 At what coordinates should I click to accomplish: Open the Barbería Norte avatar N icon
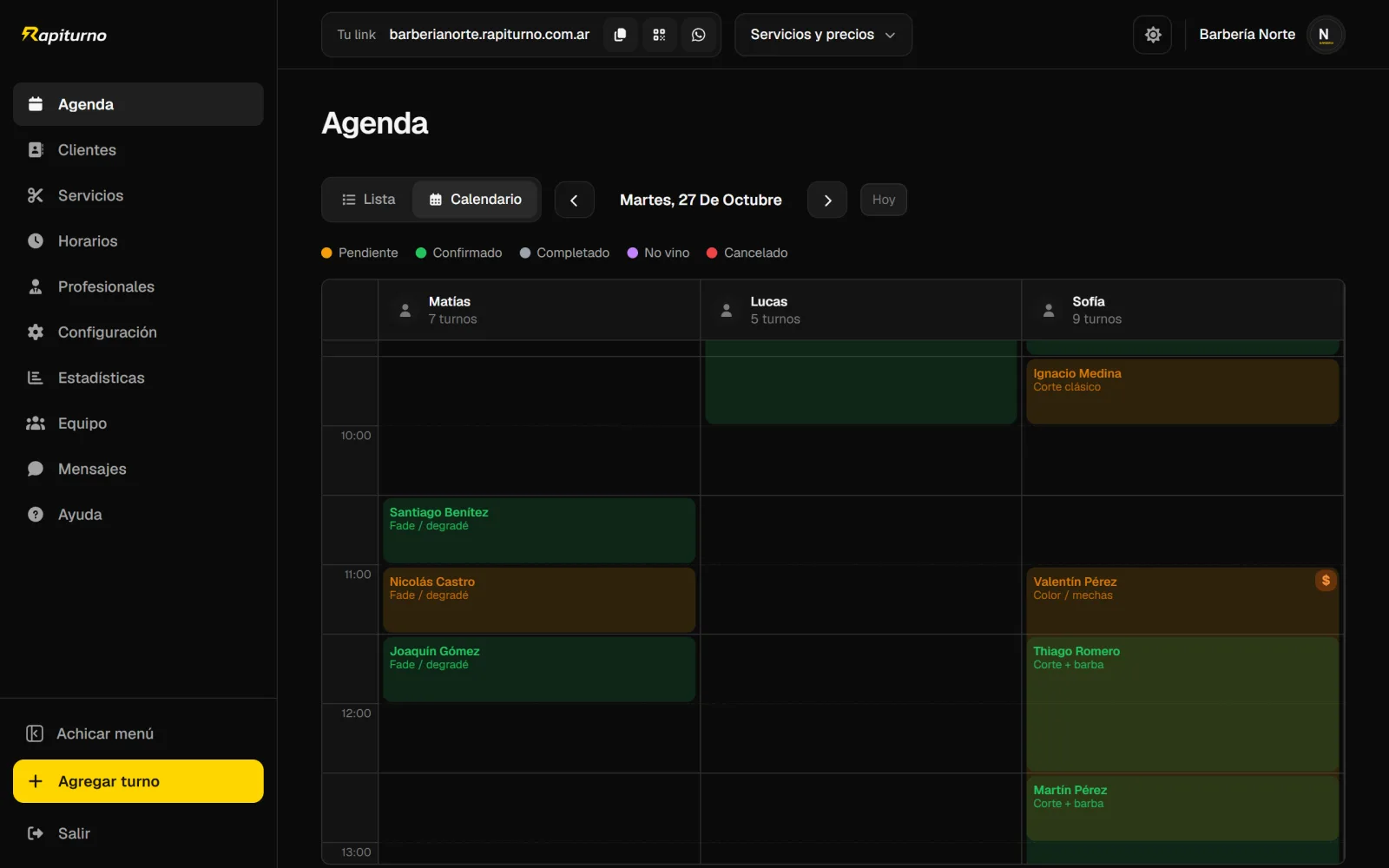pos(1325,35)
